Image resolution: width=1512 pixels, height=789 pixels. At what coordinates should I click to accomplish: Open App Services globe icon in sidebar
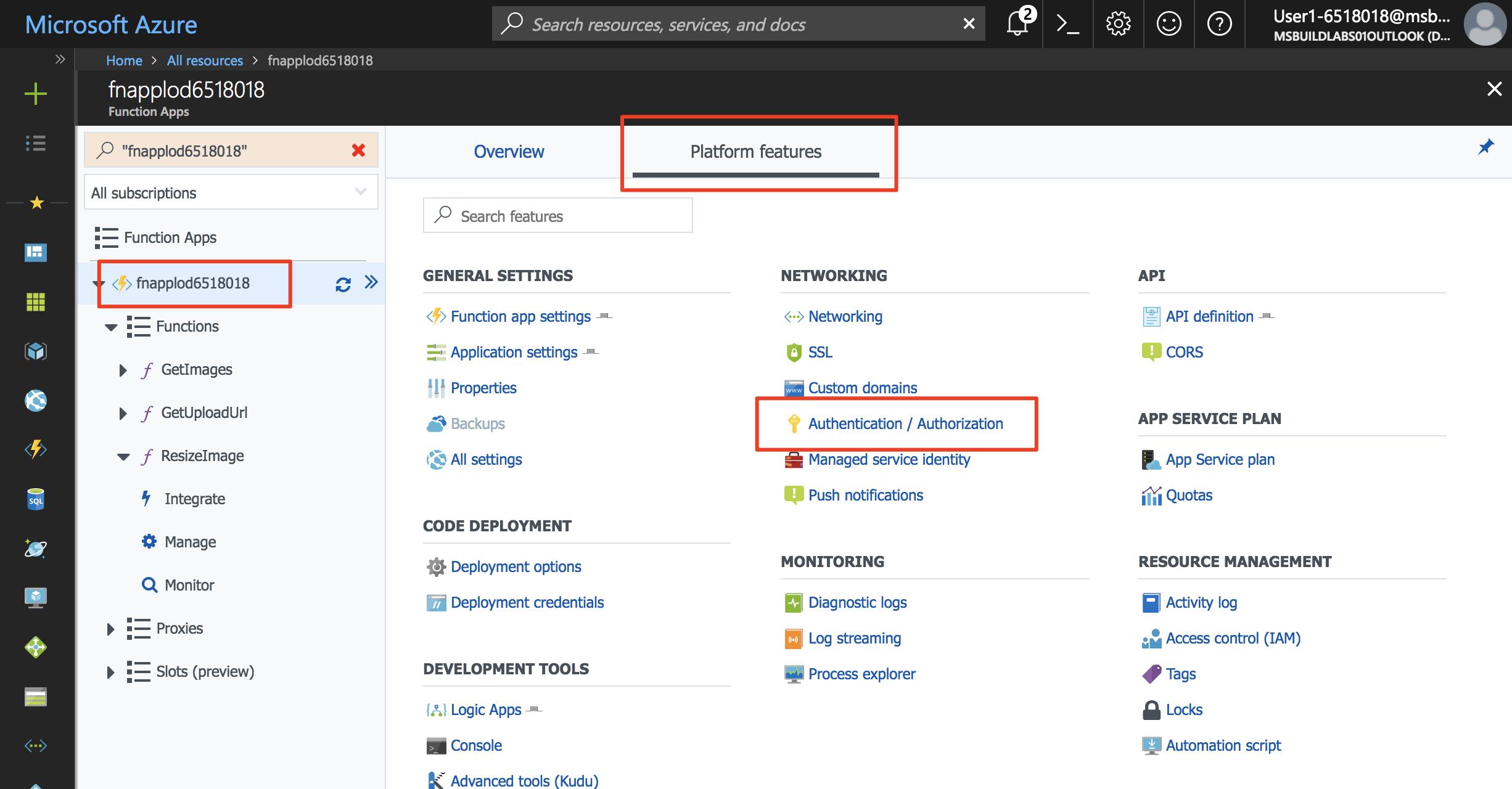[35, 401]
